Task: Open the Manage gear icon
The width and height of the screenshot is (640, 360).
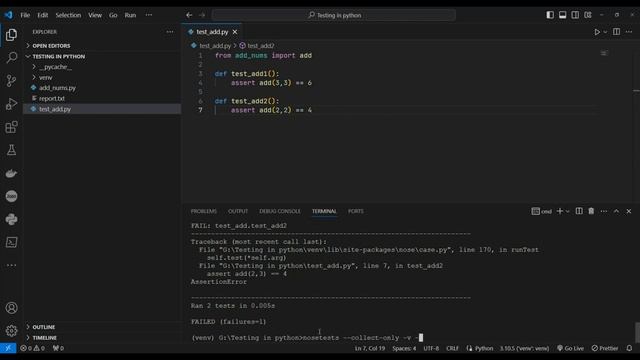Action: coord(11,331)
